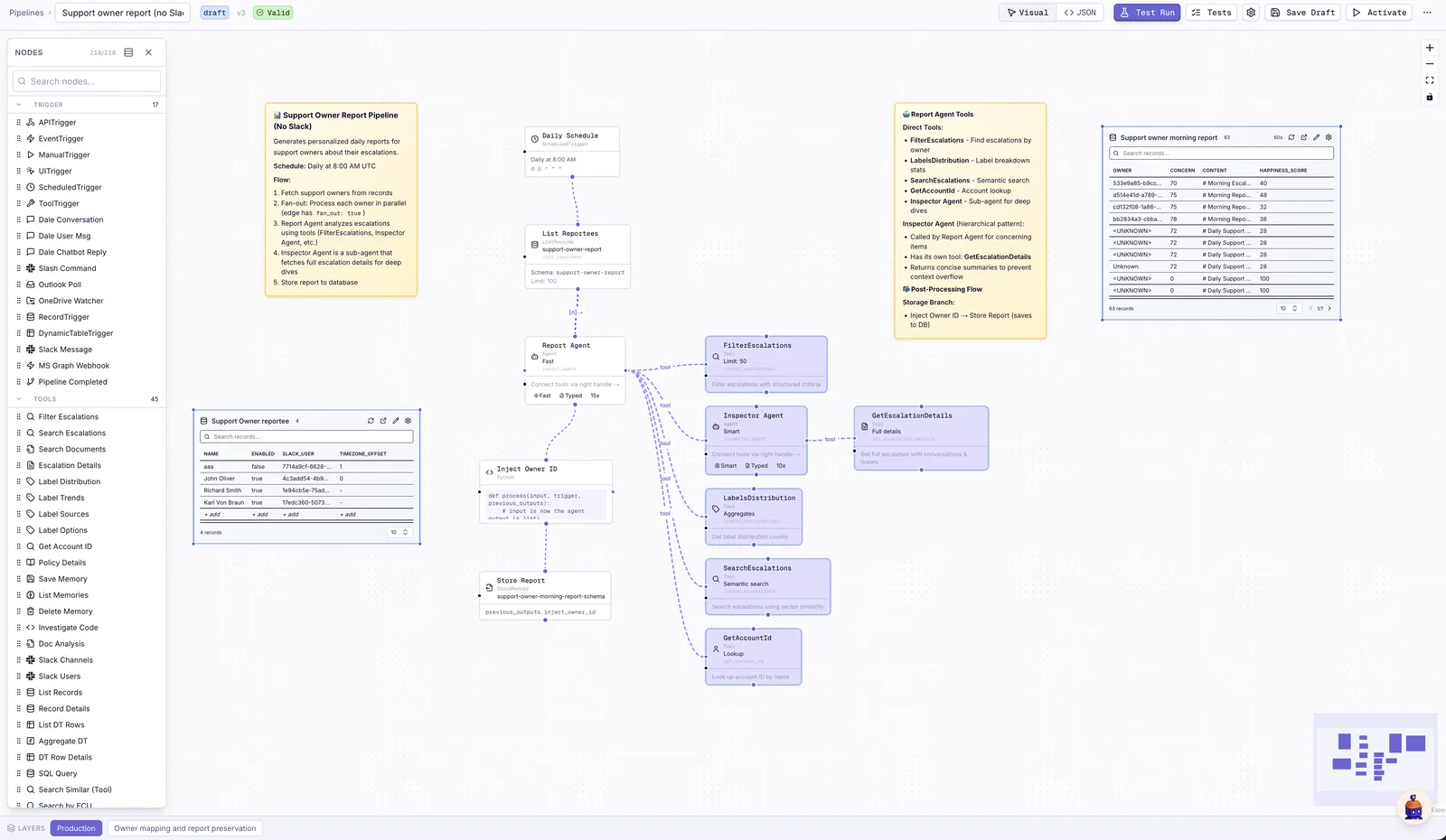1446x840 pixels.
Task: Refresh the Support owner morning report table
Action: [1291, 137]
